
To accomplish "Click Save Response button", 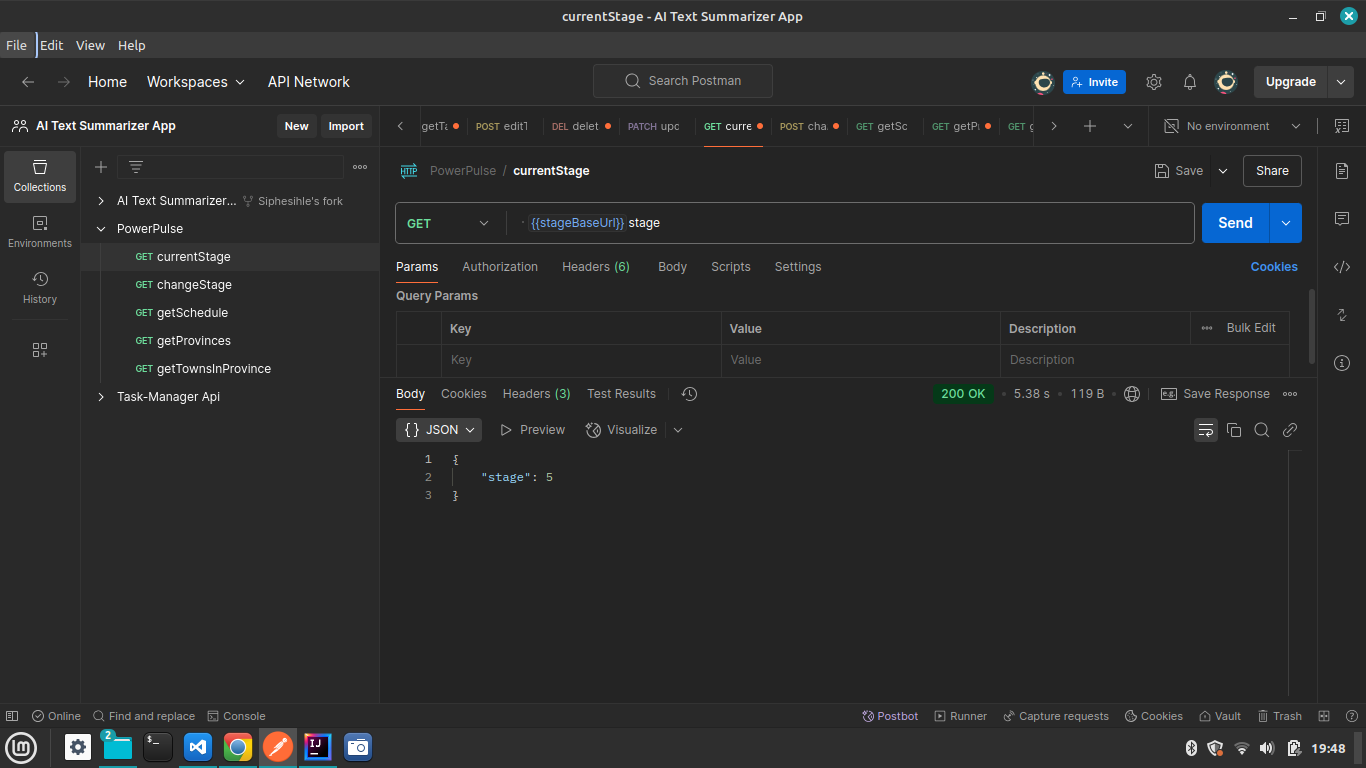I will click(1215, 394).
